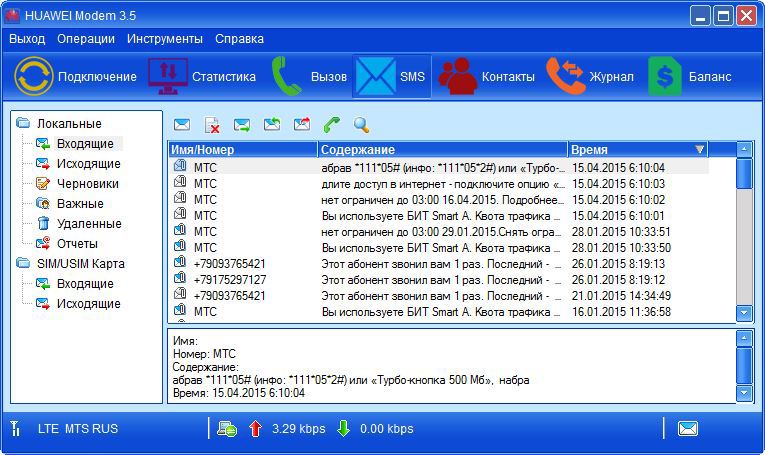Click the message list scroll up arrow
The image size is (765, 455).
pyautogui.click(x=744, y=149)
